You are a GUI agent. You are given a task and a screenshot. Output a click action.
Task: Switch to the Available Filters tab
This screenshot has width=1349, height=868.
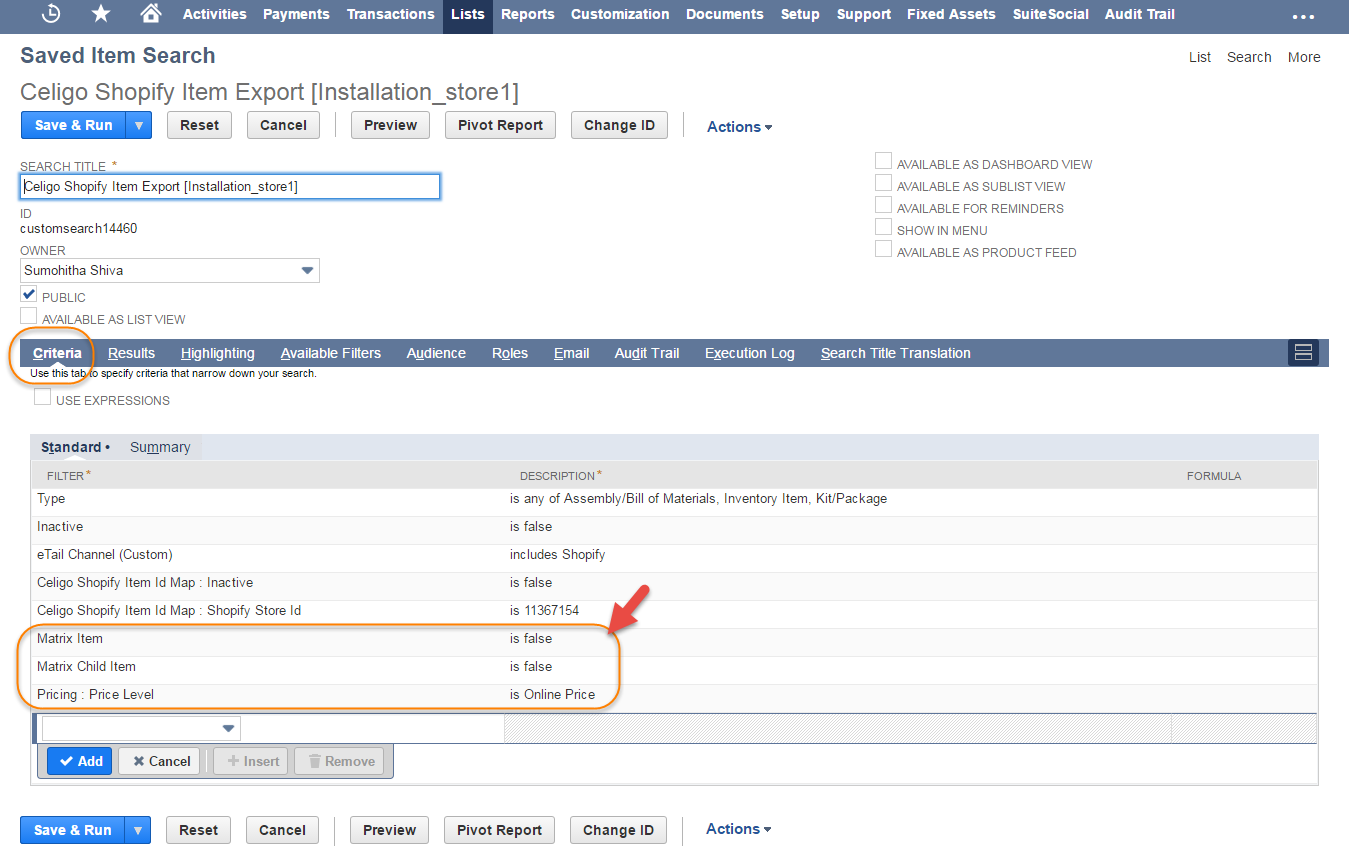point(331,353)
